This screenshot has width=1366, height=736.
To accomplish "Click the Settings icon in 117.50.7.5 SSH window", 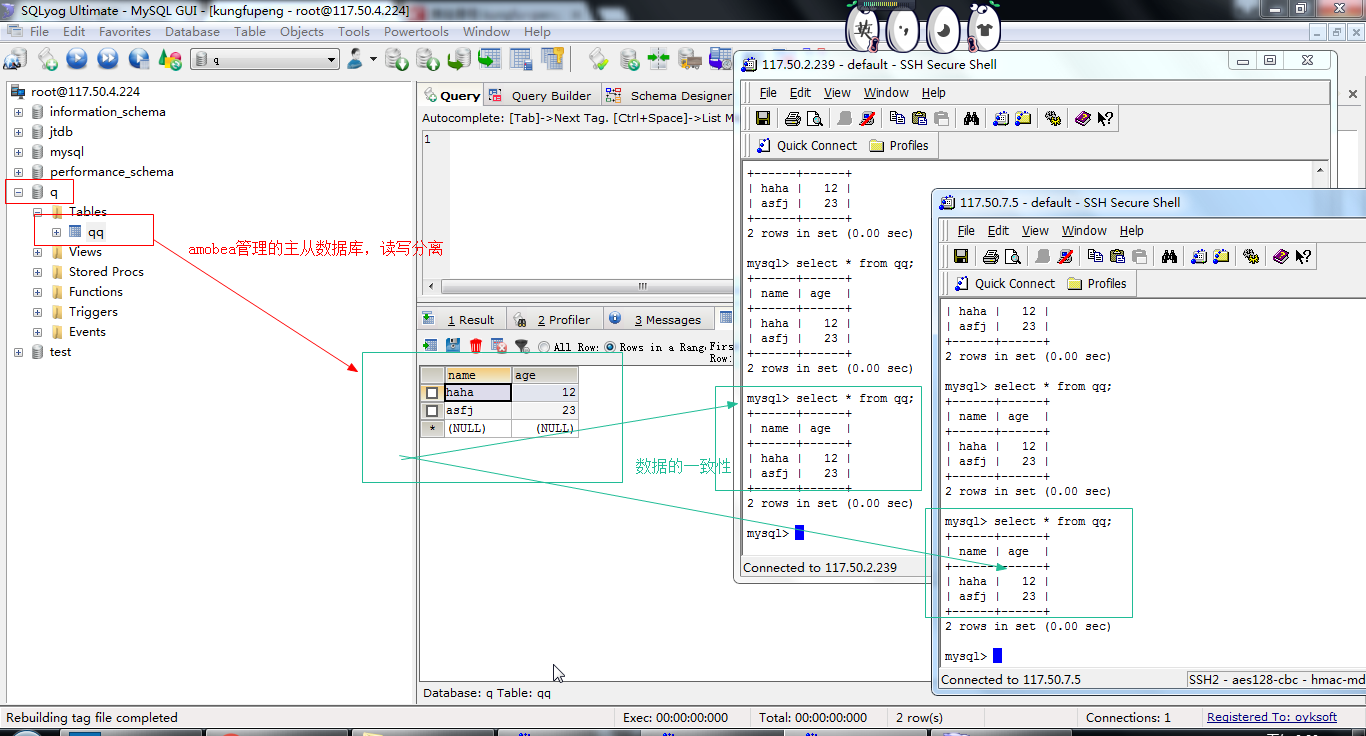I will point(1251,256).
